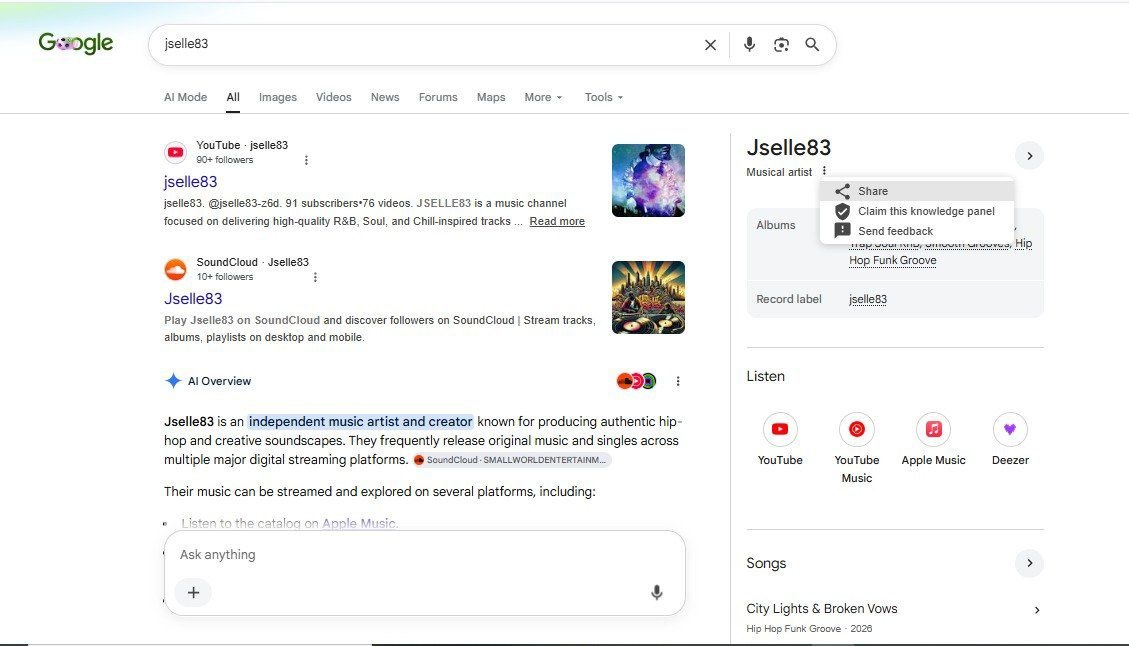Click YouTube favicon in first result

[175, 152]
